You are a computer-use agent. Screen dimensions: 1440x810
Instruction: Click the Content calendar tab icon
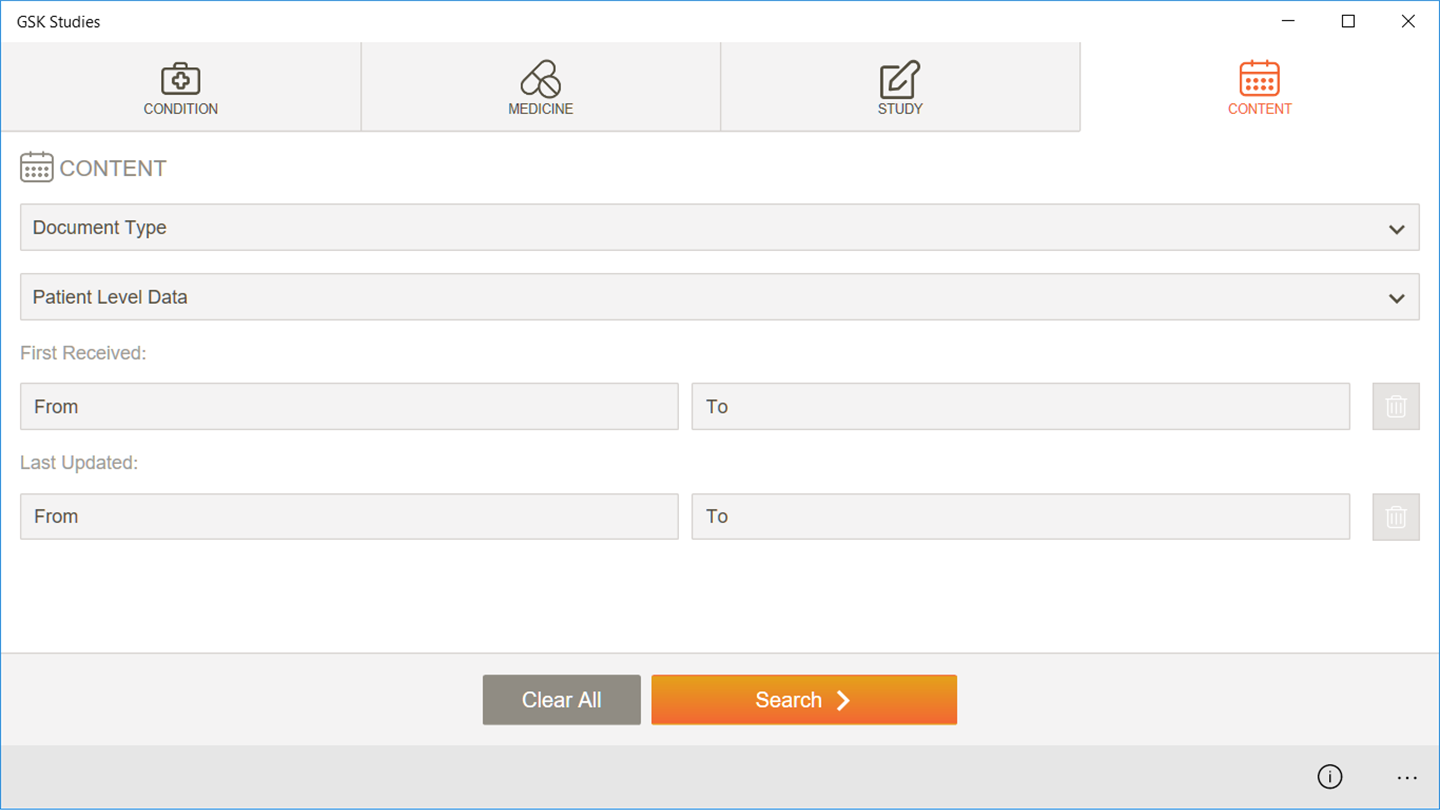click(x=1259, y=78)
